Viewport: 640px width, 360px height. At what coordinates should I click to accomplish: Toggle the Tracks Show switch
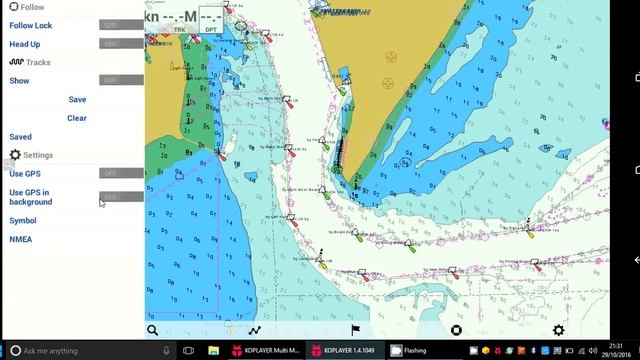[121, 80]
